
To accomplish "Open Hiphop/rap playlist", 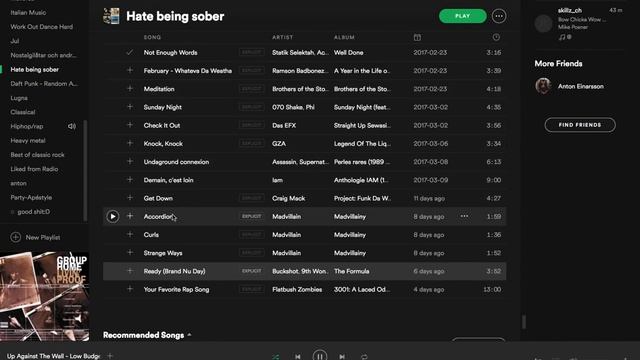I will pyautogui.click(x=27, y=127).
